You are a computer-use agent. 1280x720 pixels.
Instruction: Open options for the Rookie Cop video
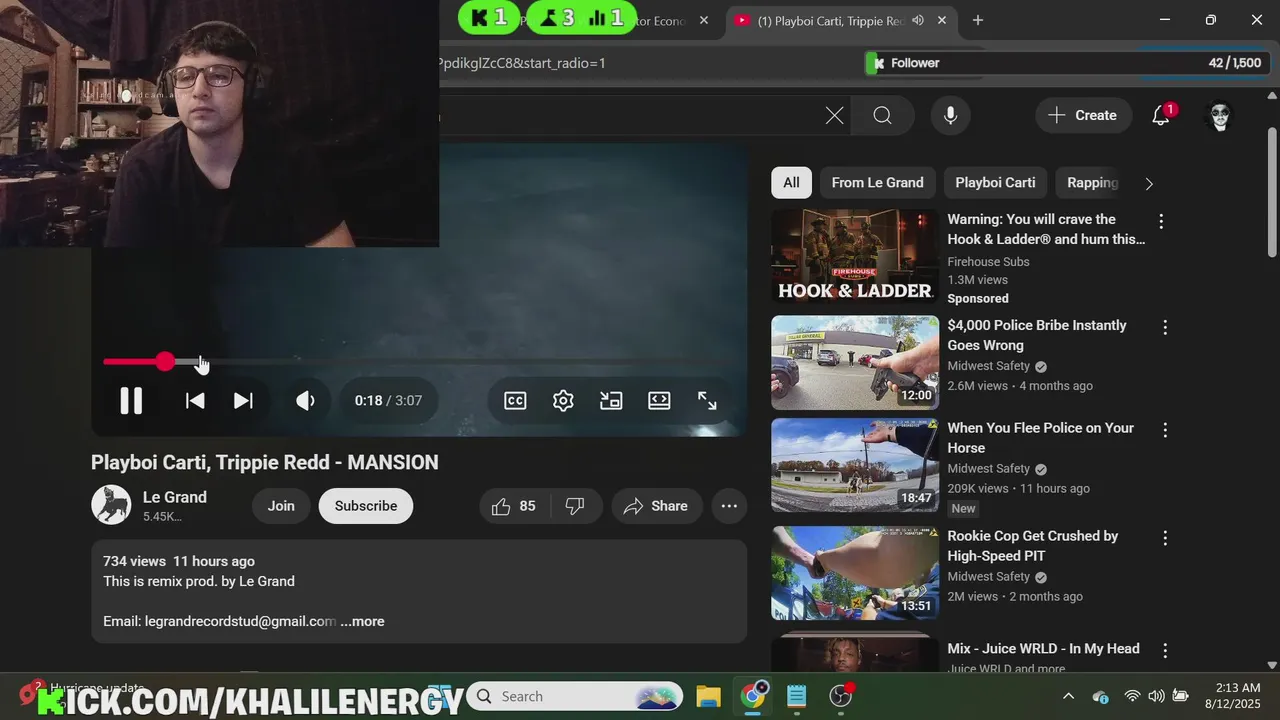click(x=1165, y=538)
